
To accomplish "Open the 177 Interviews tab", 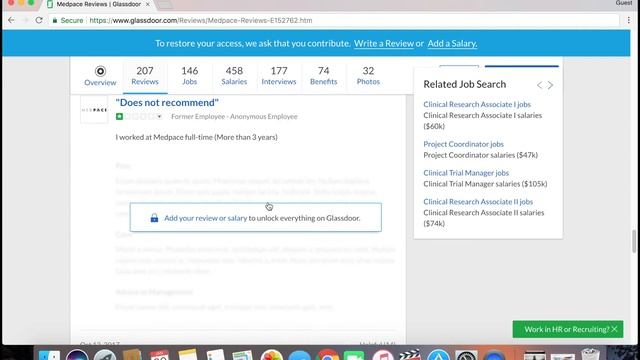I will [279, 76].
